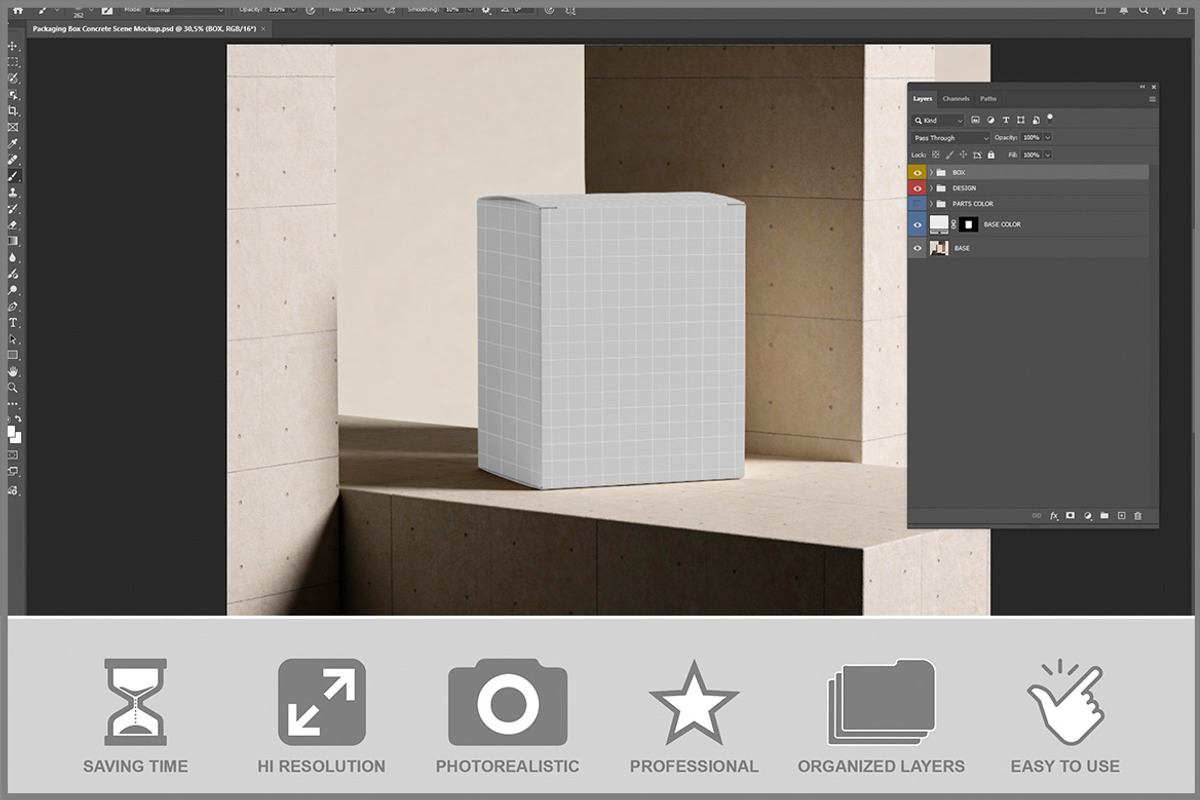Filter for type layers
This screenshot has width=1200, height=800.
coord(1006,120)
